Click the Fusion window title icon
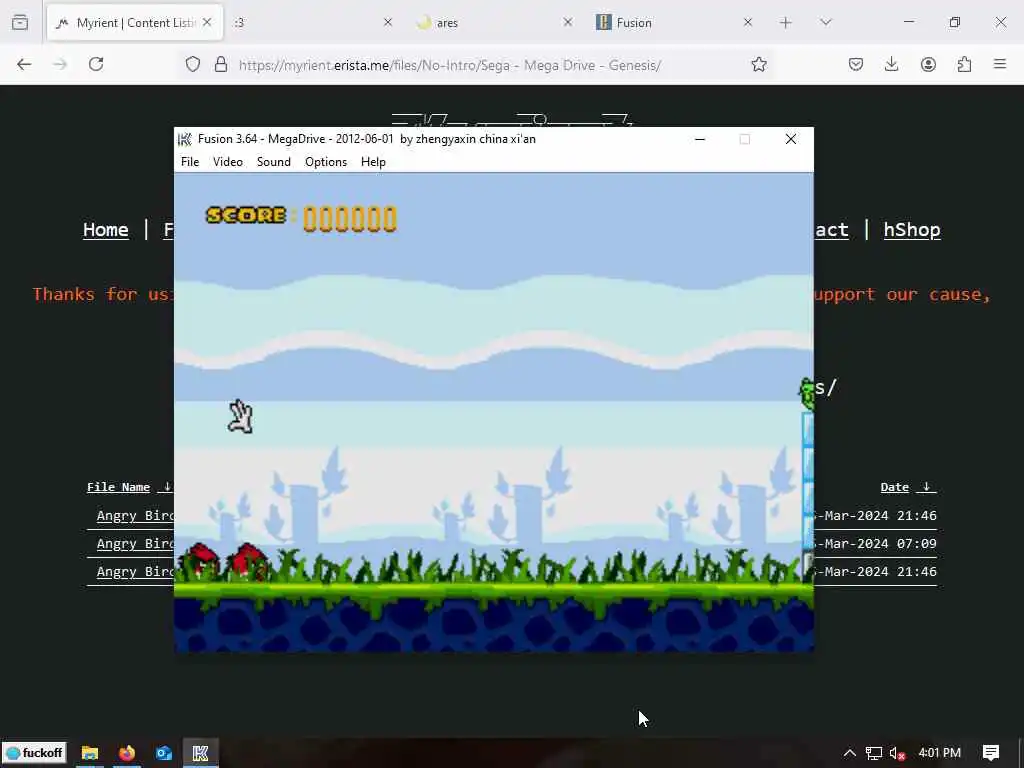 pyautogui.click(x=185, y=139)
